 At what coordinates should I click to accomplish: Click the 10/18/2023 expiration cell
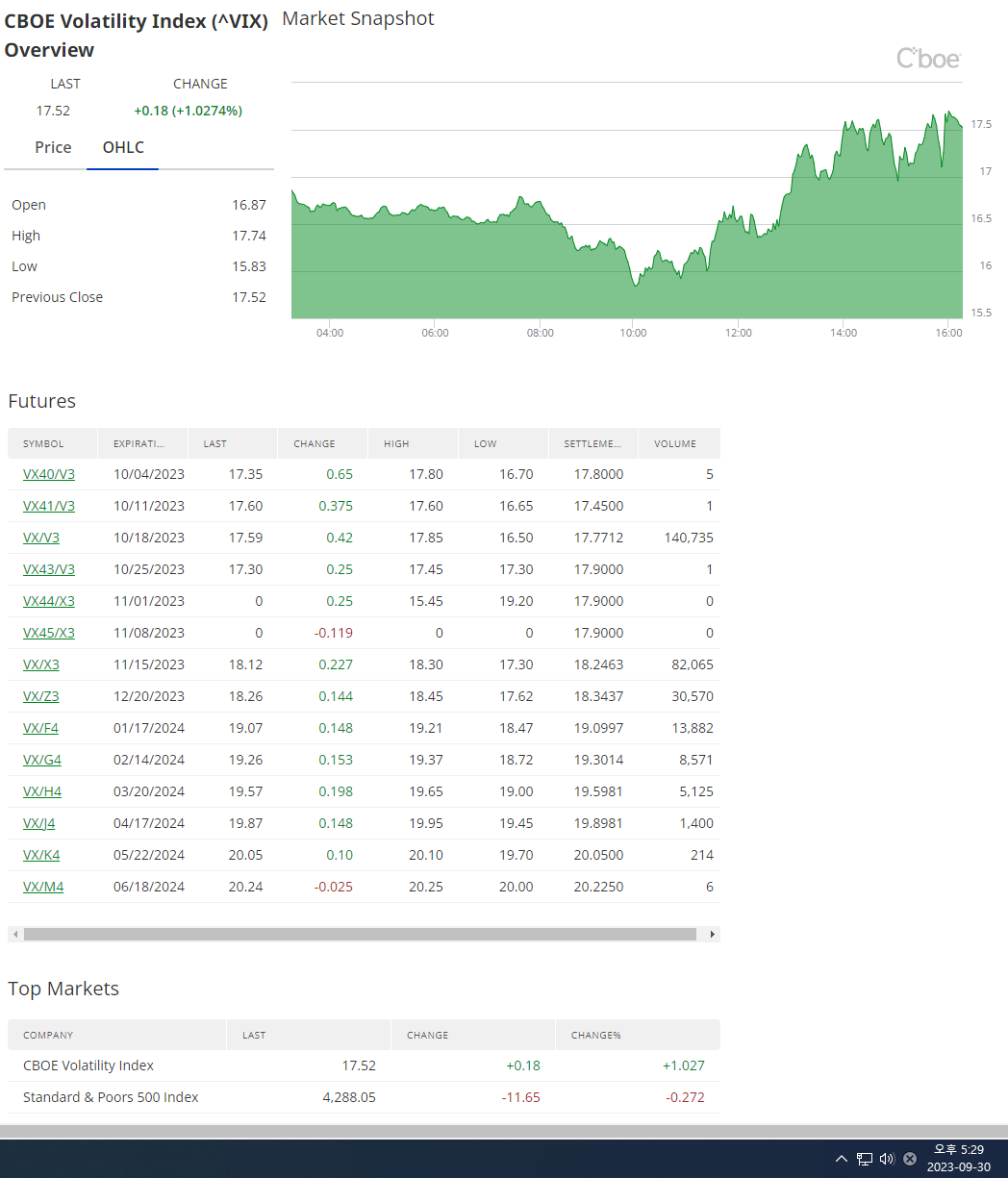coord(149,538)
